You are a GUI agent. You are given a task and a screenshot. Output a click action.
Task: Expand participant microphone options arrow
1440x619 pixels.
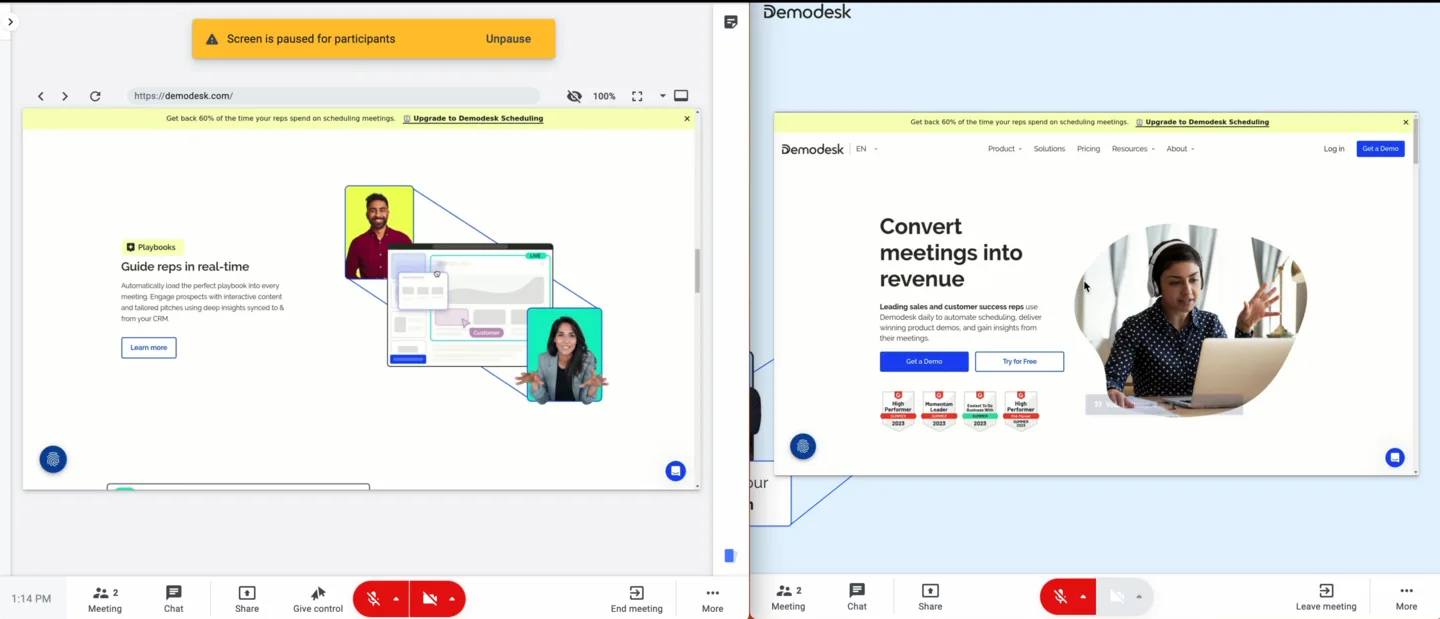click(x=1083, y=597)
